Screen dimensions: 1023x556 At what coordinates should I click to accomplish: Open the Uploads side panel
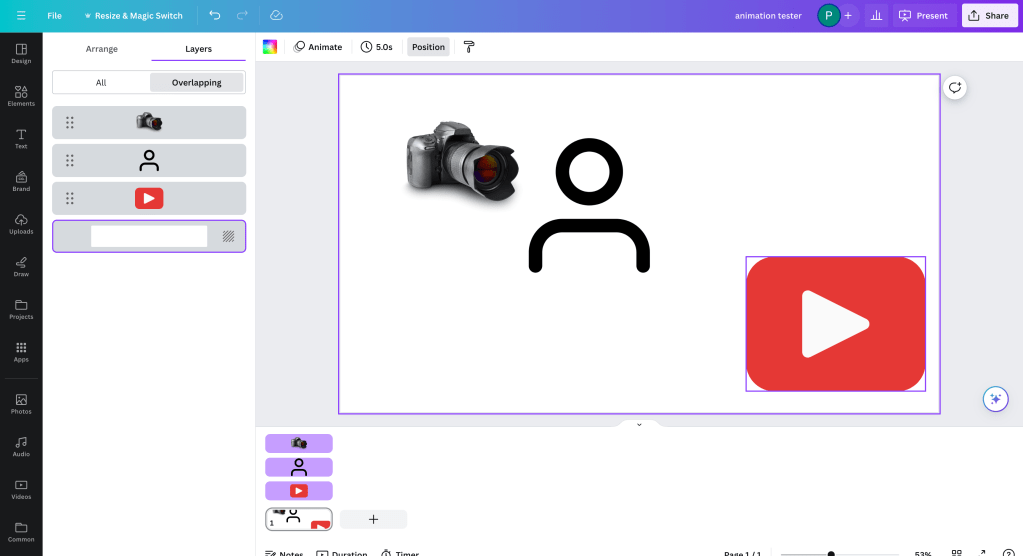21,224
